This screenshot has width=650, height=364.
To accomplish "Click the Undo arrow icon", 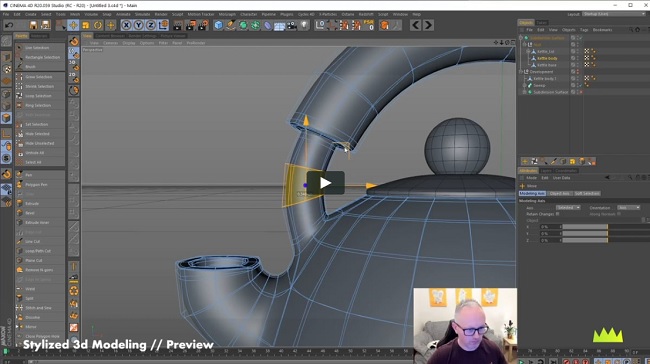I will (x=9, y=25).
